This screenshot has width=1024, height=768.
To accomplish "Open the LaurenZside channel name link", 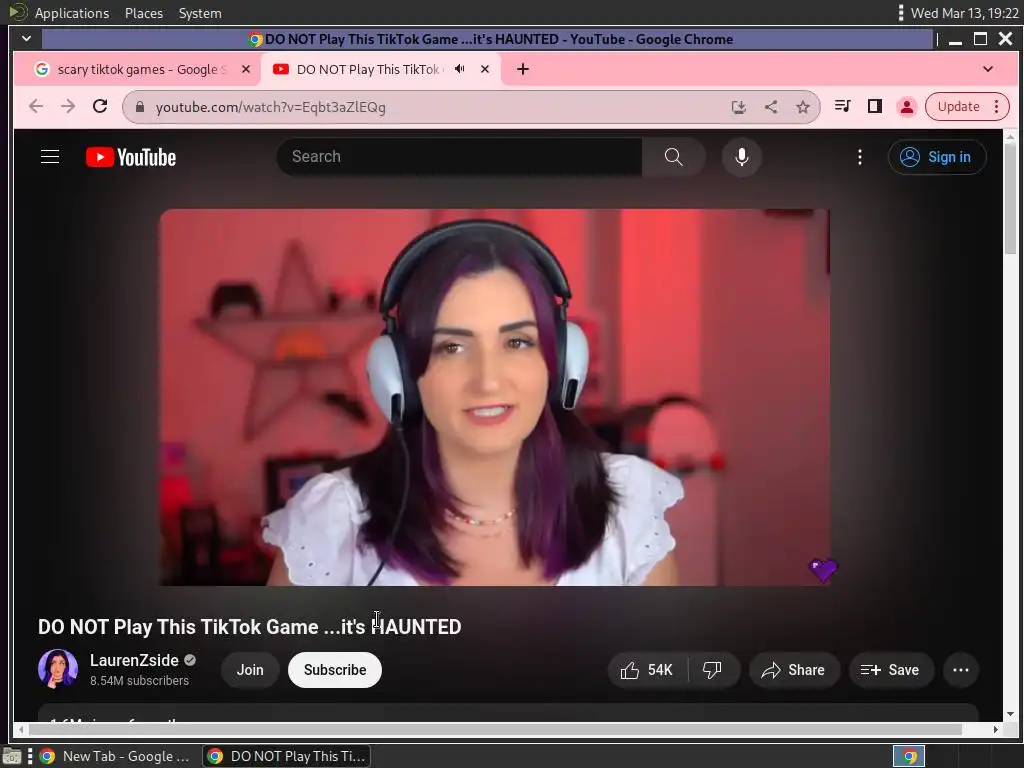I will pos(134,660).
